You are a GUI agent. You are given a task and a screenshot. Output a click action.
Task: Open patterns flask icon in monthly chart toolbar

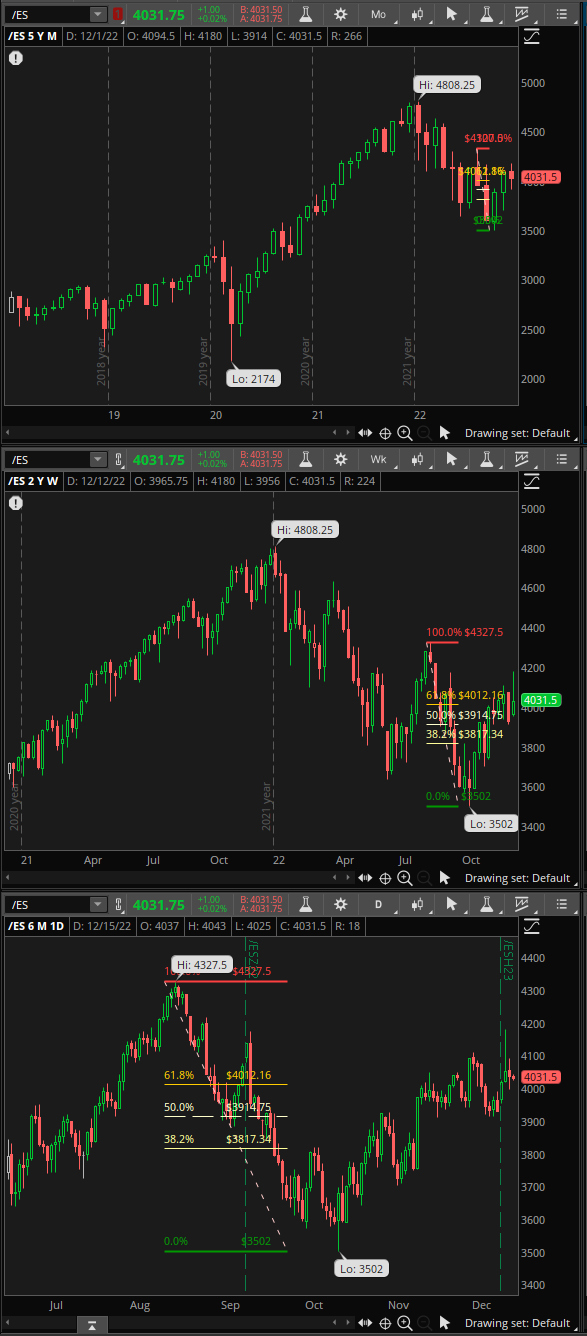tap(487, 14)
